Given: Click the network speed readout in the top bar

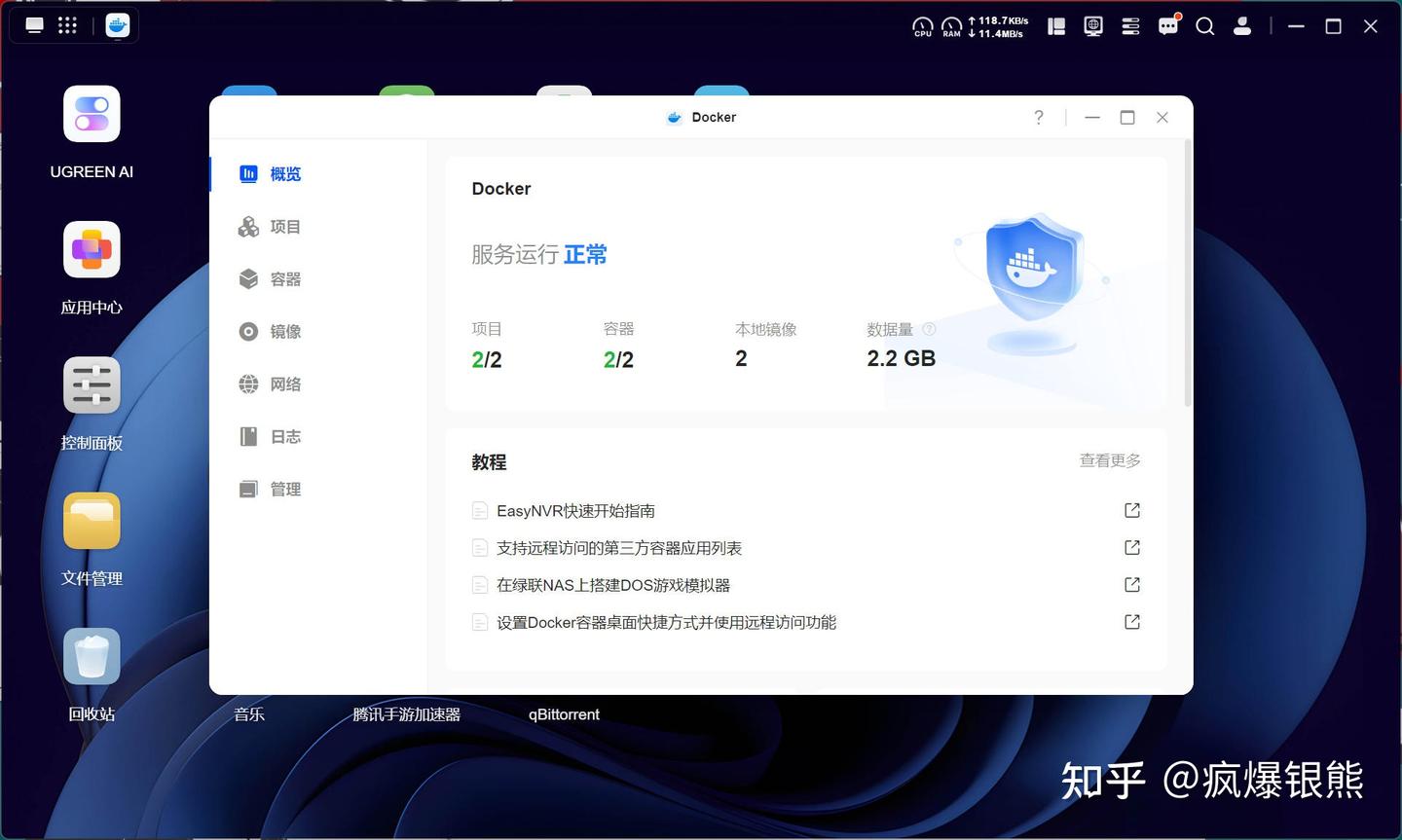Looking at the screenshot, I should [x=998, y=27].
